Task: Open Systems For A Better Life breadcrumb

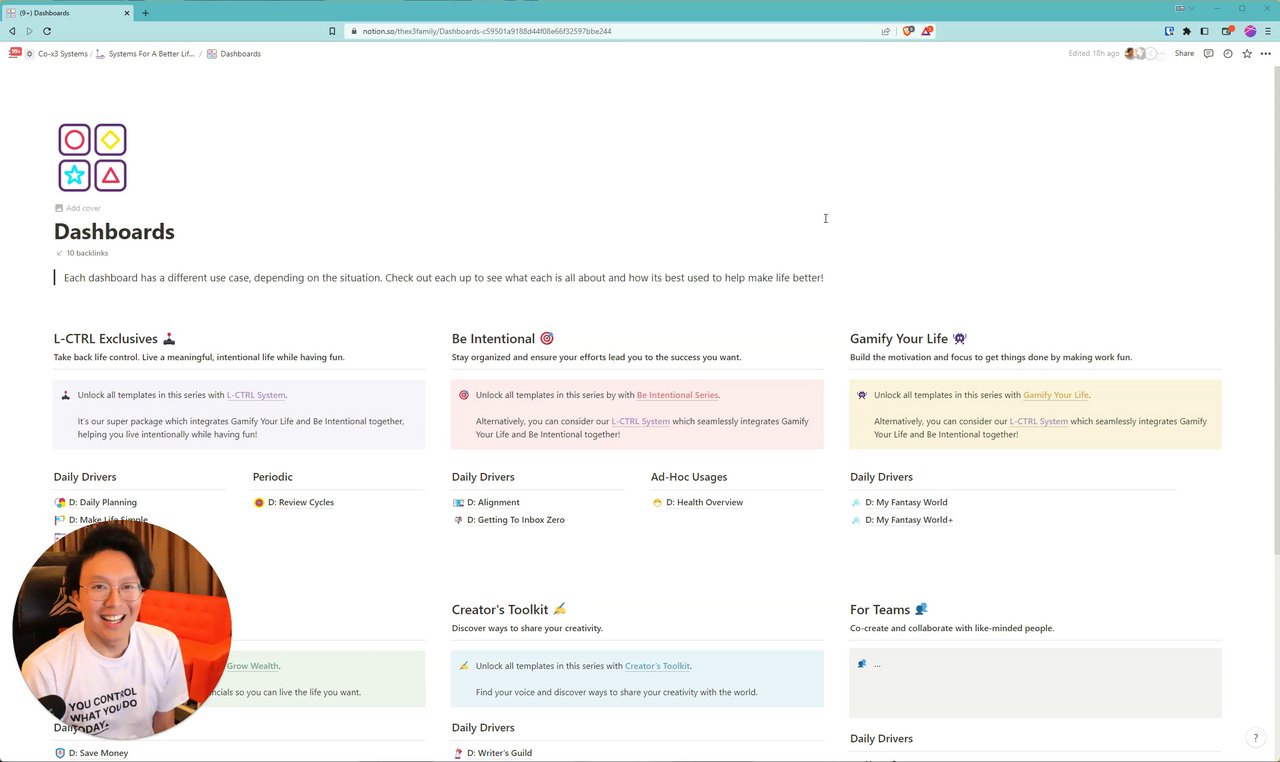Action: (x=145, y=54)
